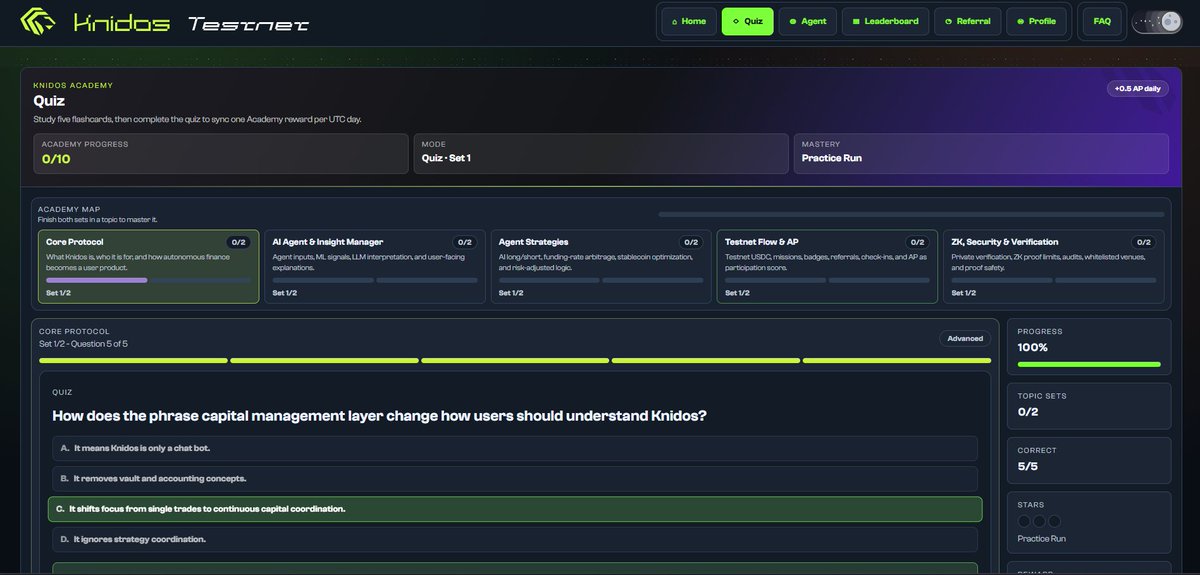This screenshot has width=1200, height=575.
Task: Click the quiz question heading text
Action: 379,416
